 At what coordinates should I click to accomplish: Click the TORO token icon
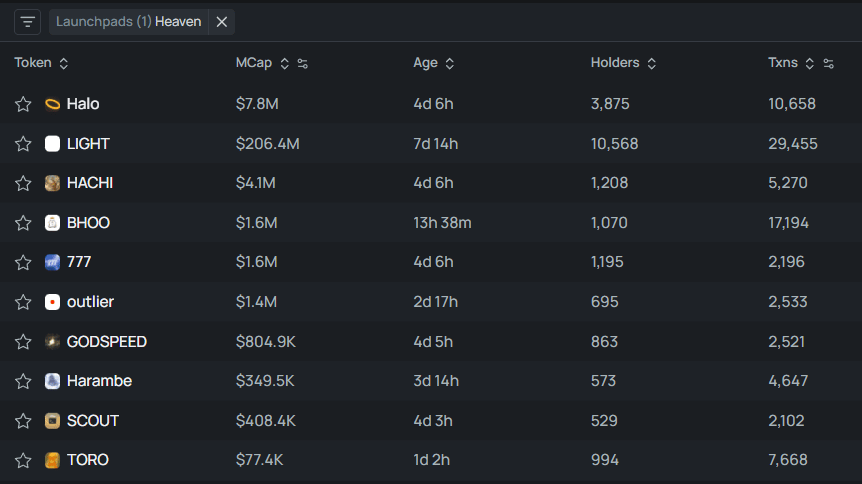pyautogui.click(x=53, y=460)
